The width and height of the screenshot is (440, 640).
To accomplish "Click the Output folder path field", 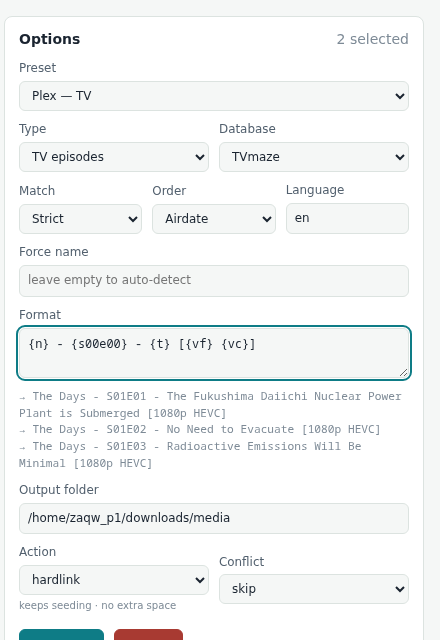I will pos(214,518).
